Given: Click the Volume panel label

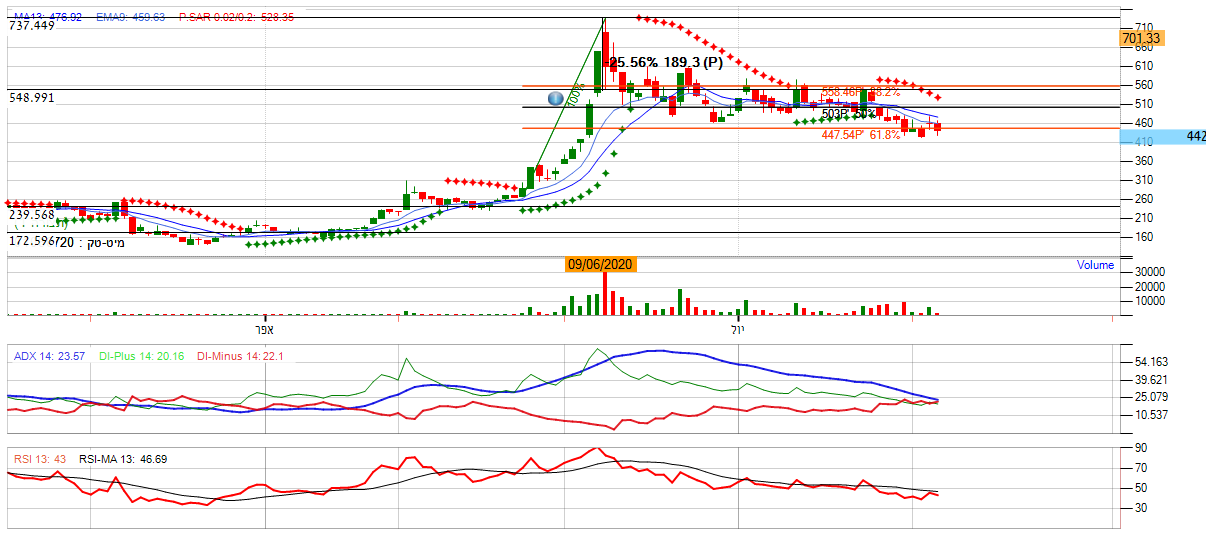Looking at the screenshot, I should tap(1095, 265).
